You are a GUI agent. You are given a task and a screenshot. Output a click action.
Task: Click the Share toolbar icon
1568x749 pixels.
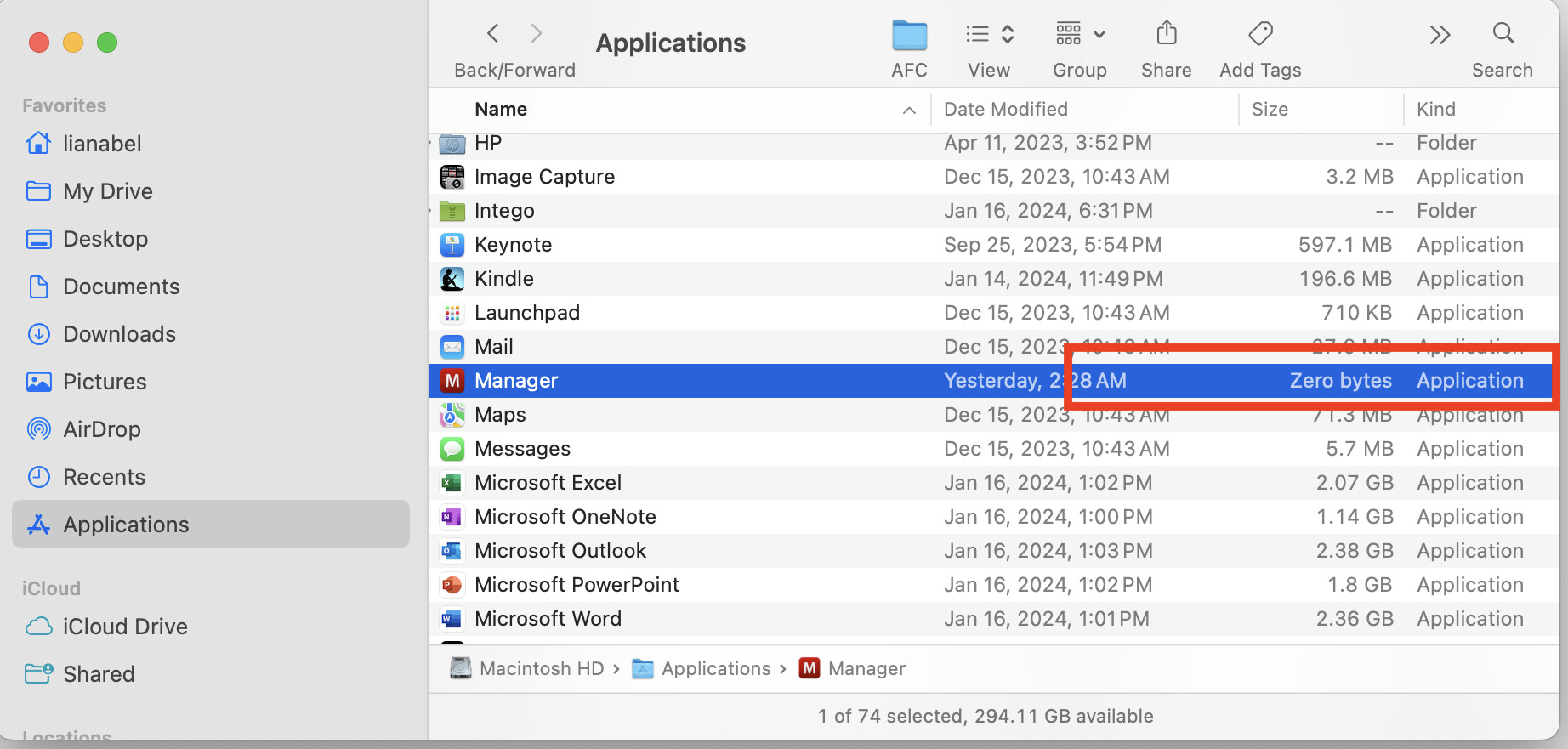[x=1167, y=33]
